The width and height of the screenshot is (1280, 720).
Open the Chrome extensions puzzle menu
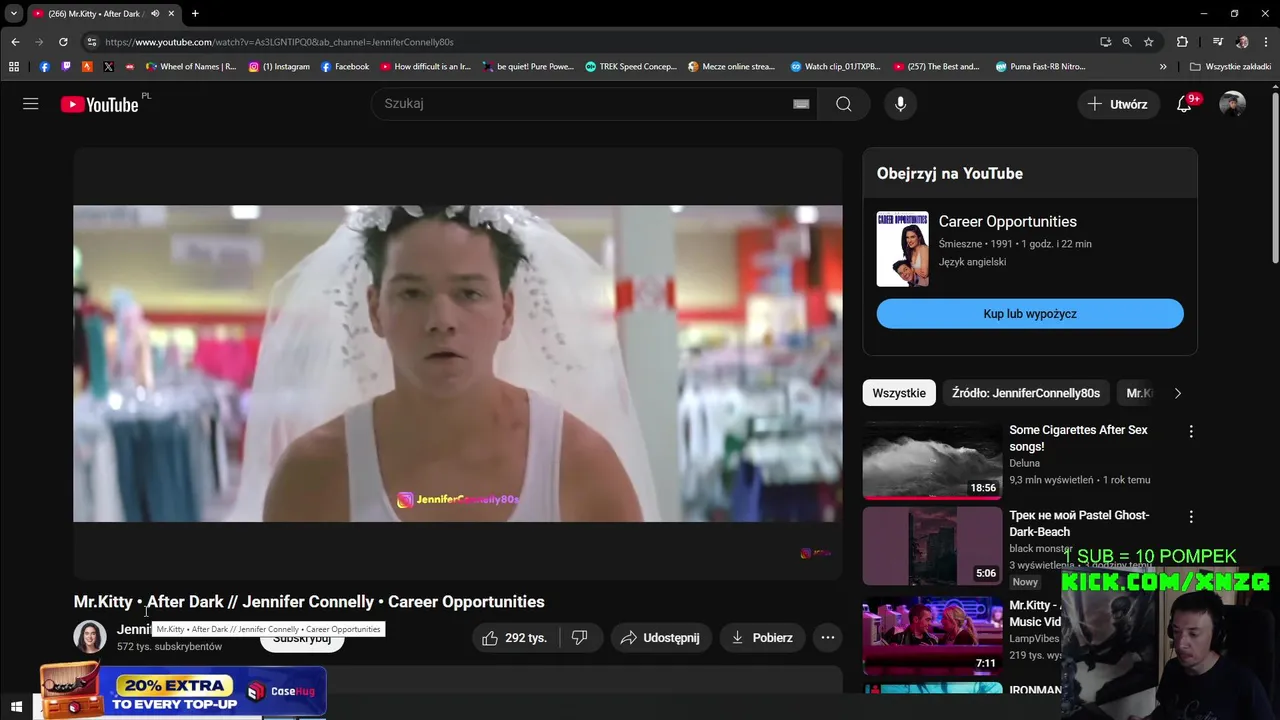(1182, 42)
